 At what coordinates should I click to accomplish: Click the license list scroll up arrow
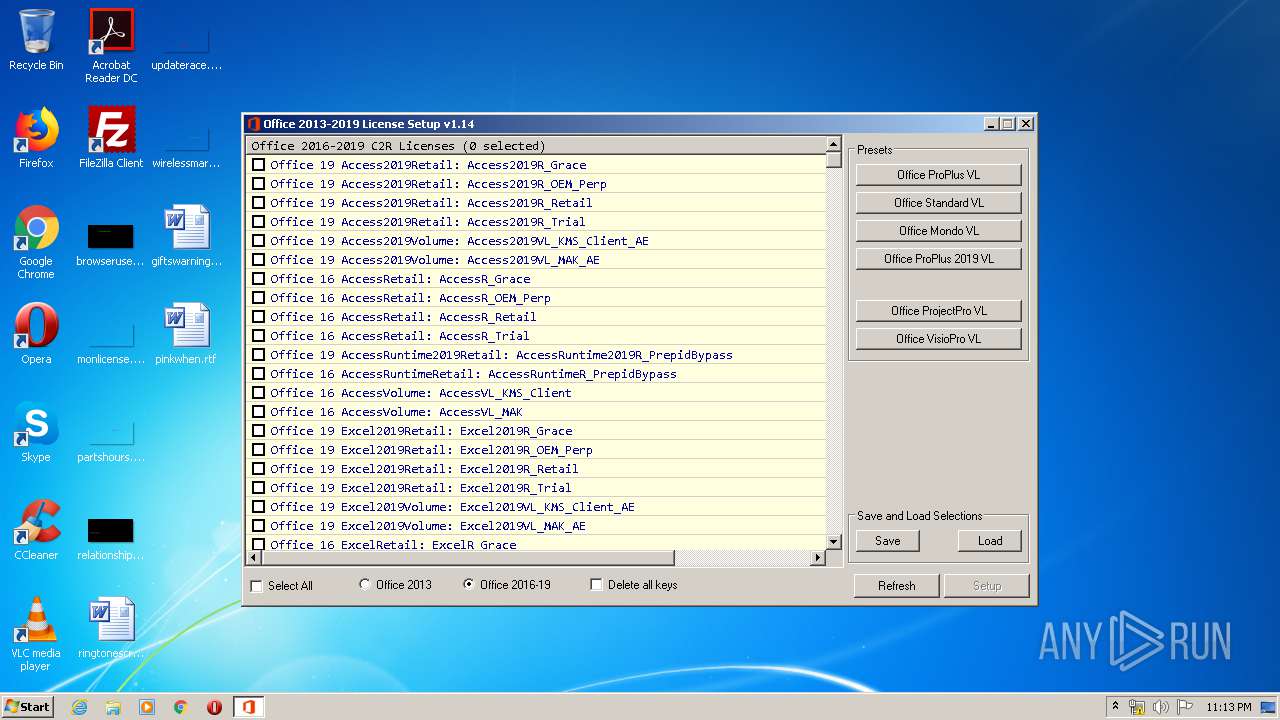click(834, 145)
